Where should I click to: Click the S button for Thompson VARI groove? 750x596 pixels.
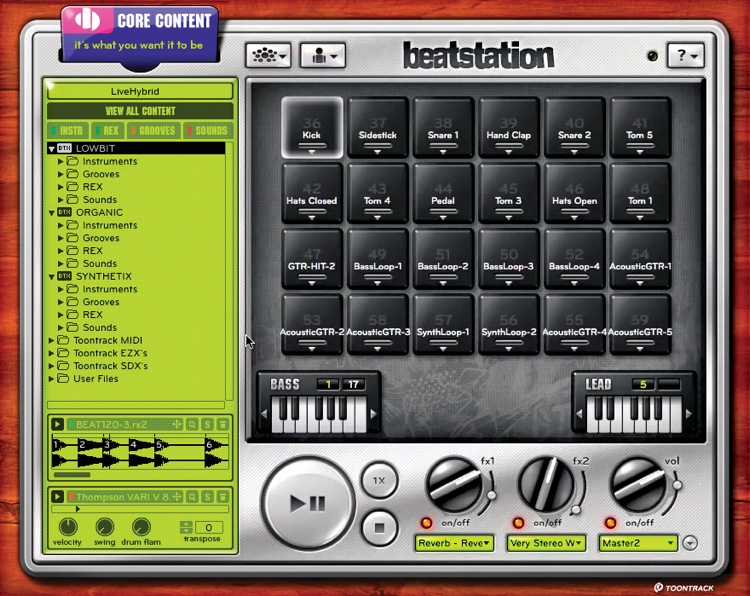(207, 497)
